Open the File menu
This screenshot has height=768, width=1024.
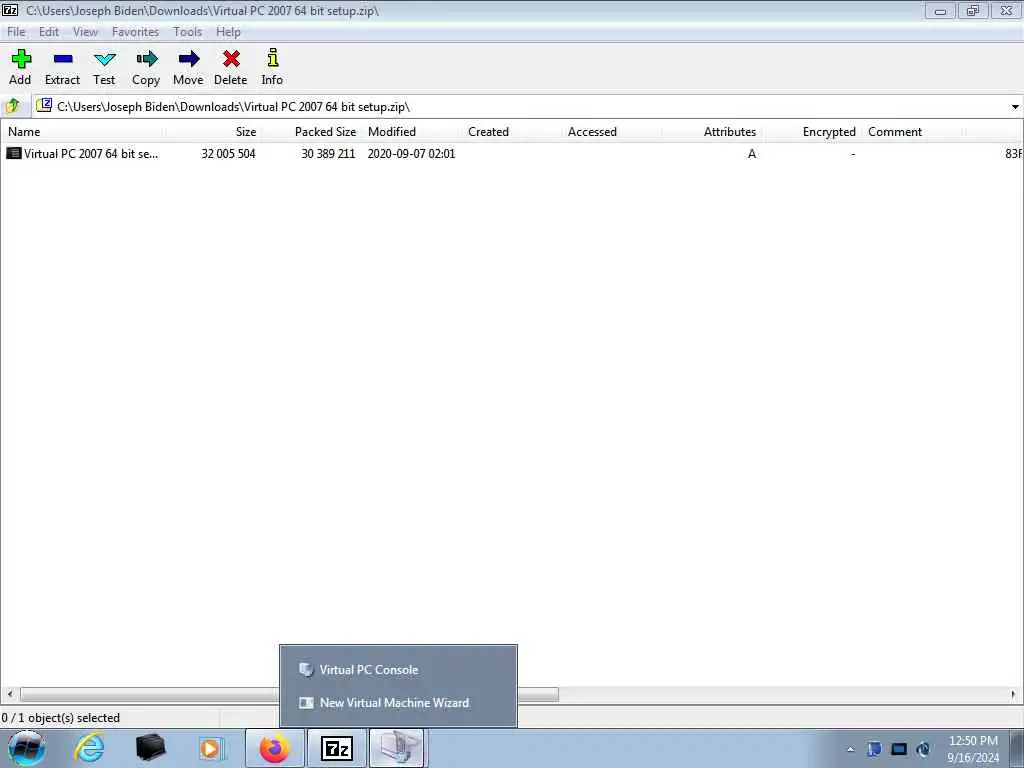16,32
